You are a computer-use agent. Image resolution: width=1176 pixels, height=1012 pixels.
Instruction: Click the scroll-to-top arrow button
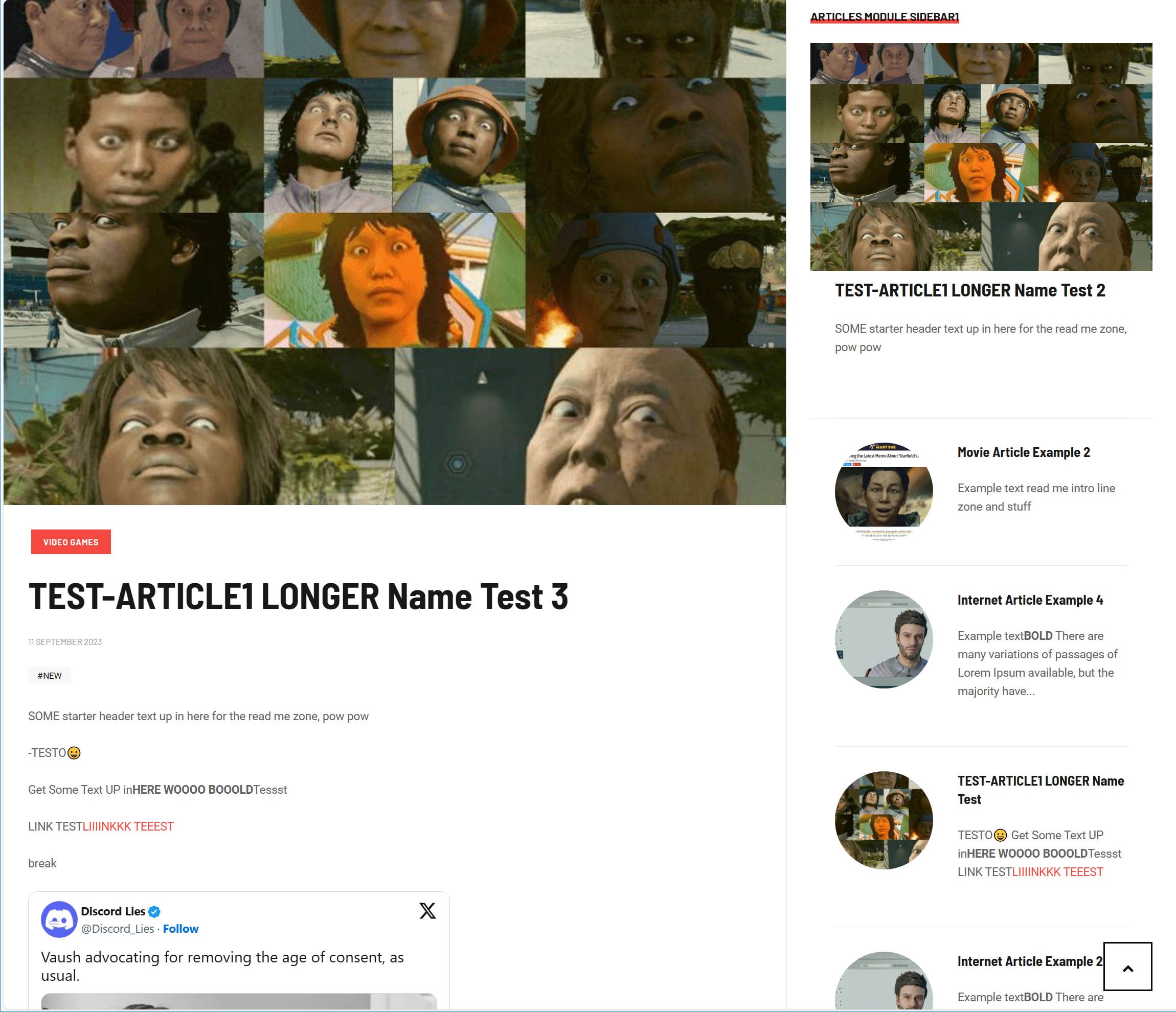[1127, 967]
